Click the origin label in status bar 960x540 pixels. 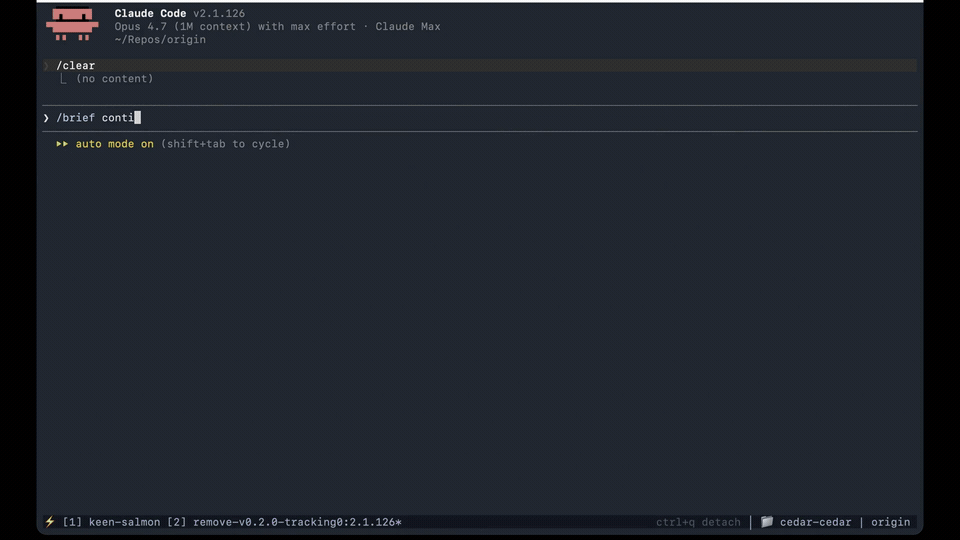click(x=890, y=522)
